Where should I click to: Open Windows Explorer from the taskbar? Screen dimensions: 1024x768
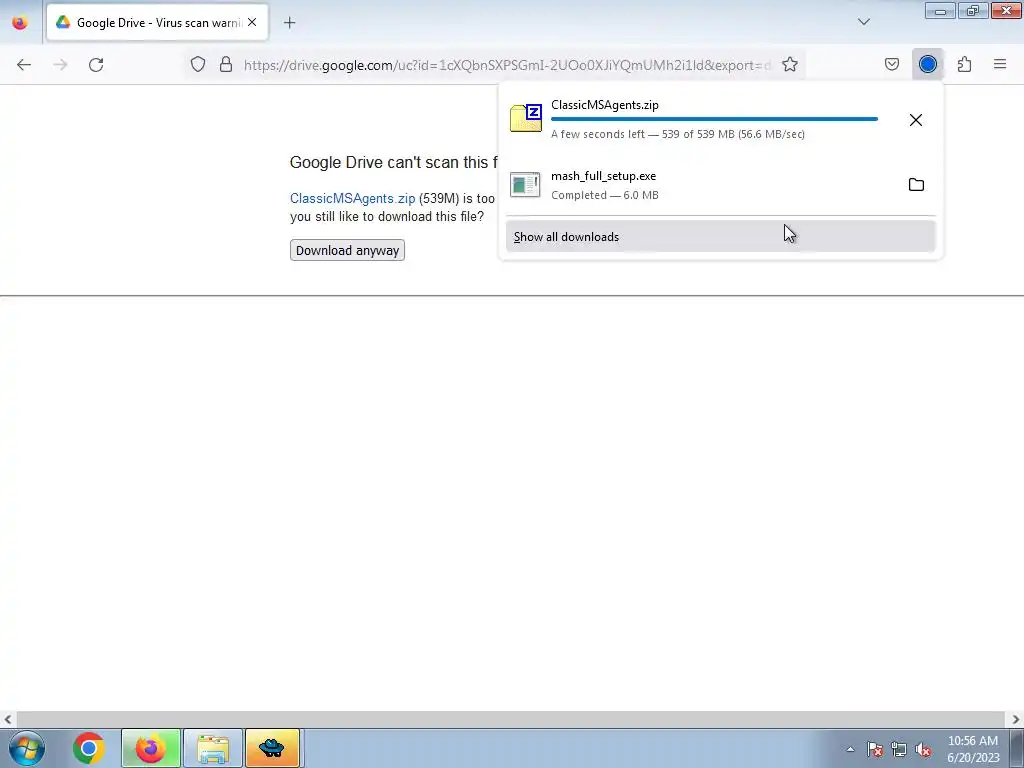(213, 748)
